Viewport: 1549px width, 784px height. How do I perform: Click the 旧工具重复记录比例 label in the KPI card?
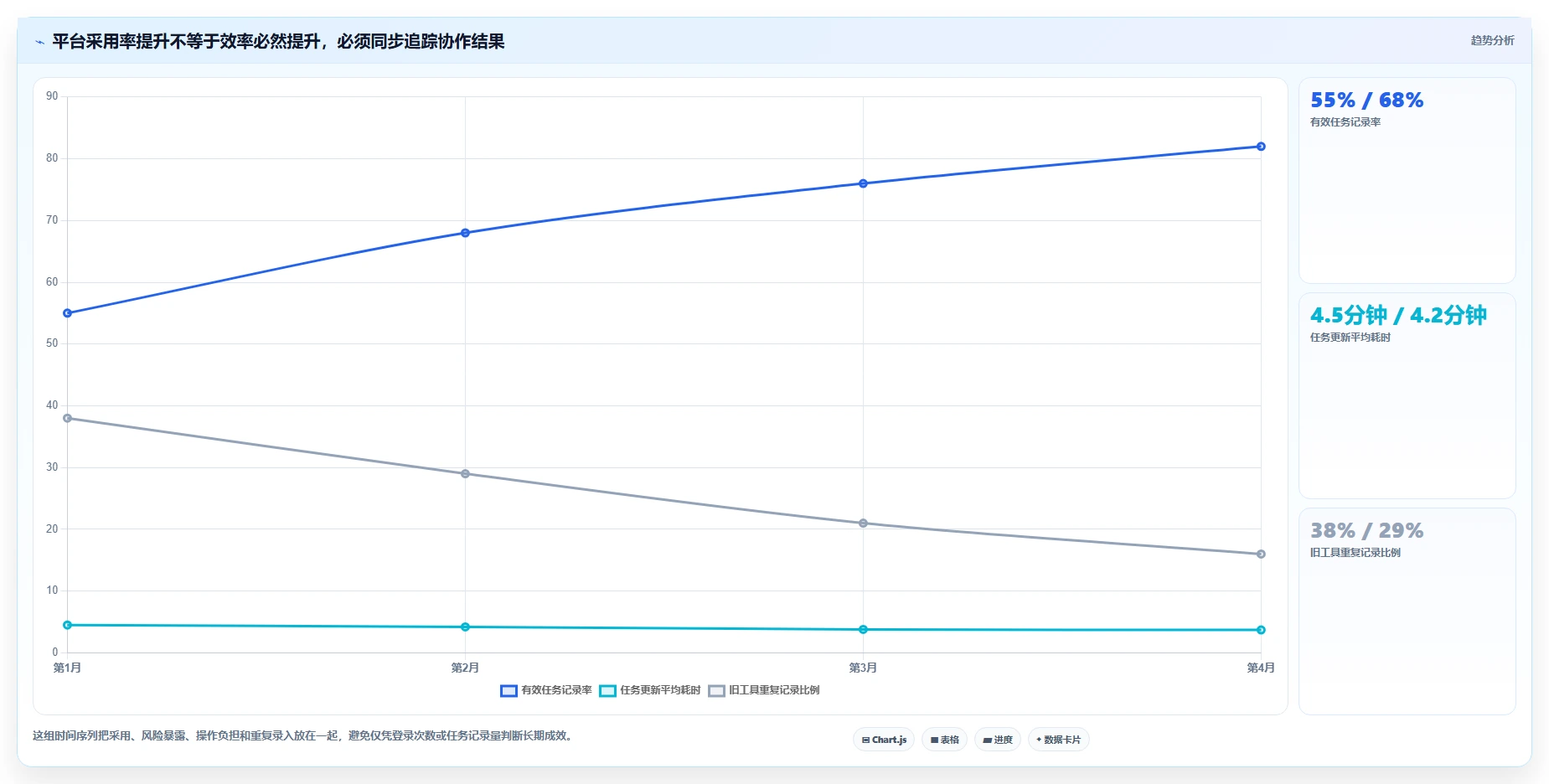[1355, 553]
